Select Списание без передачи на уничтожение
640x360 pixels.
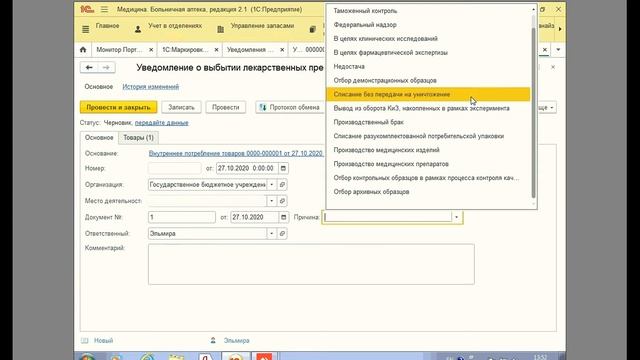coord(428,94)
